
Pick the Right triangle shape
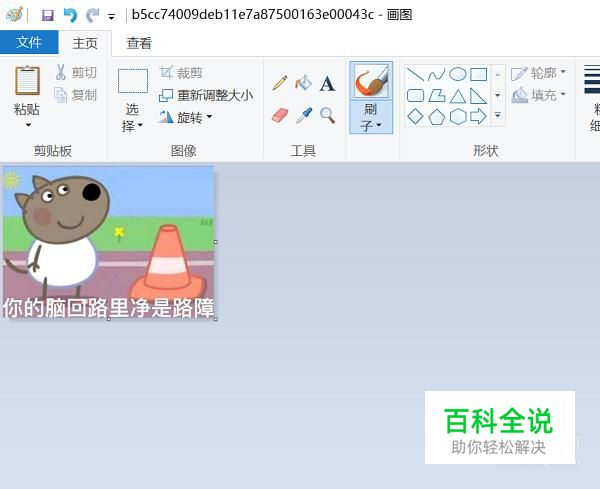point(478,96)
